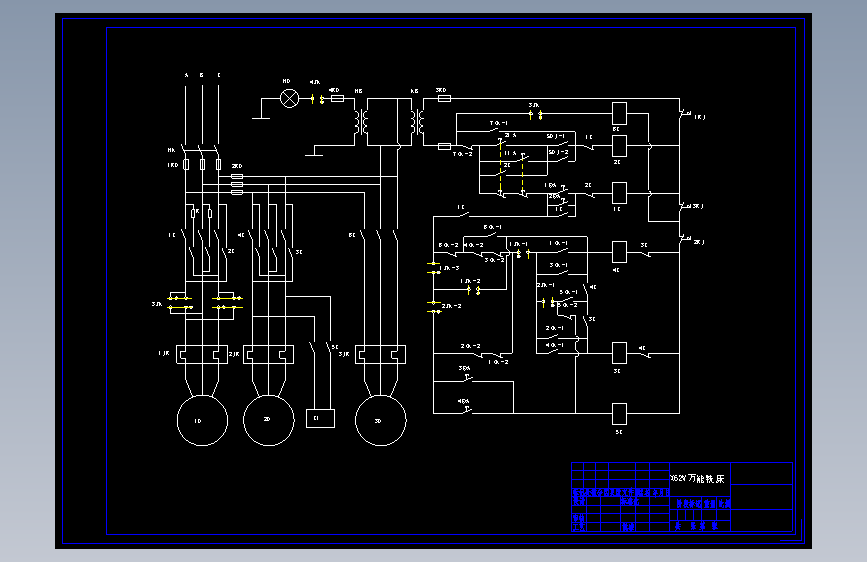Click the title text X62W 万能铣床
867x562 pixels.
point(697,478)
